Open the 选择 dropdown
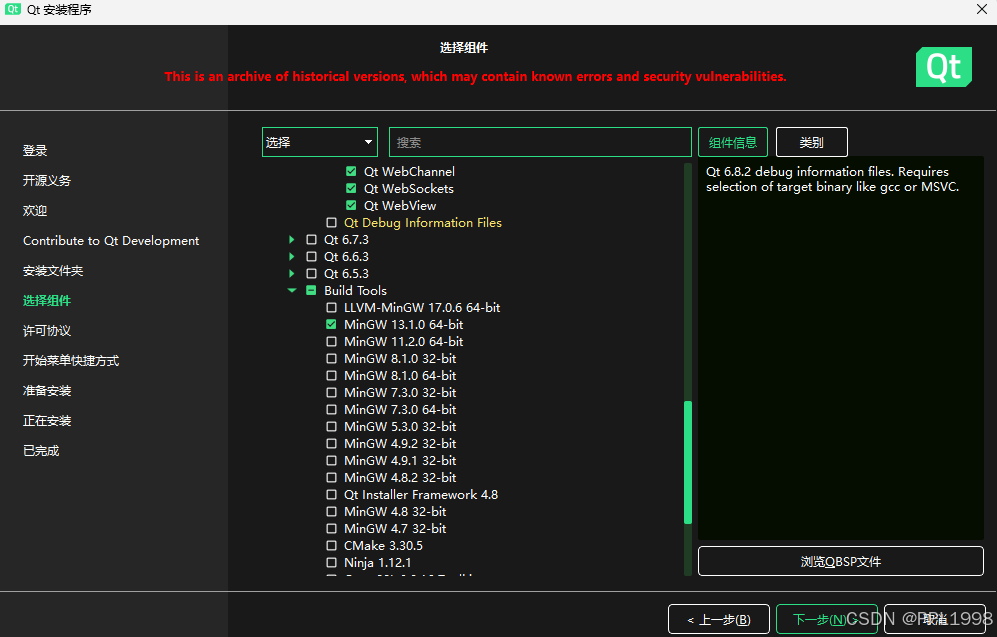Image resolution: width=997 pixels, height=637 pixels. pos(320,142)
